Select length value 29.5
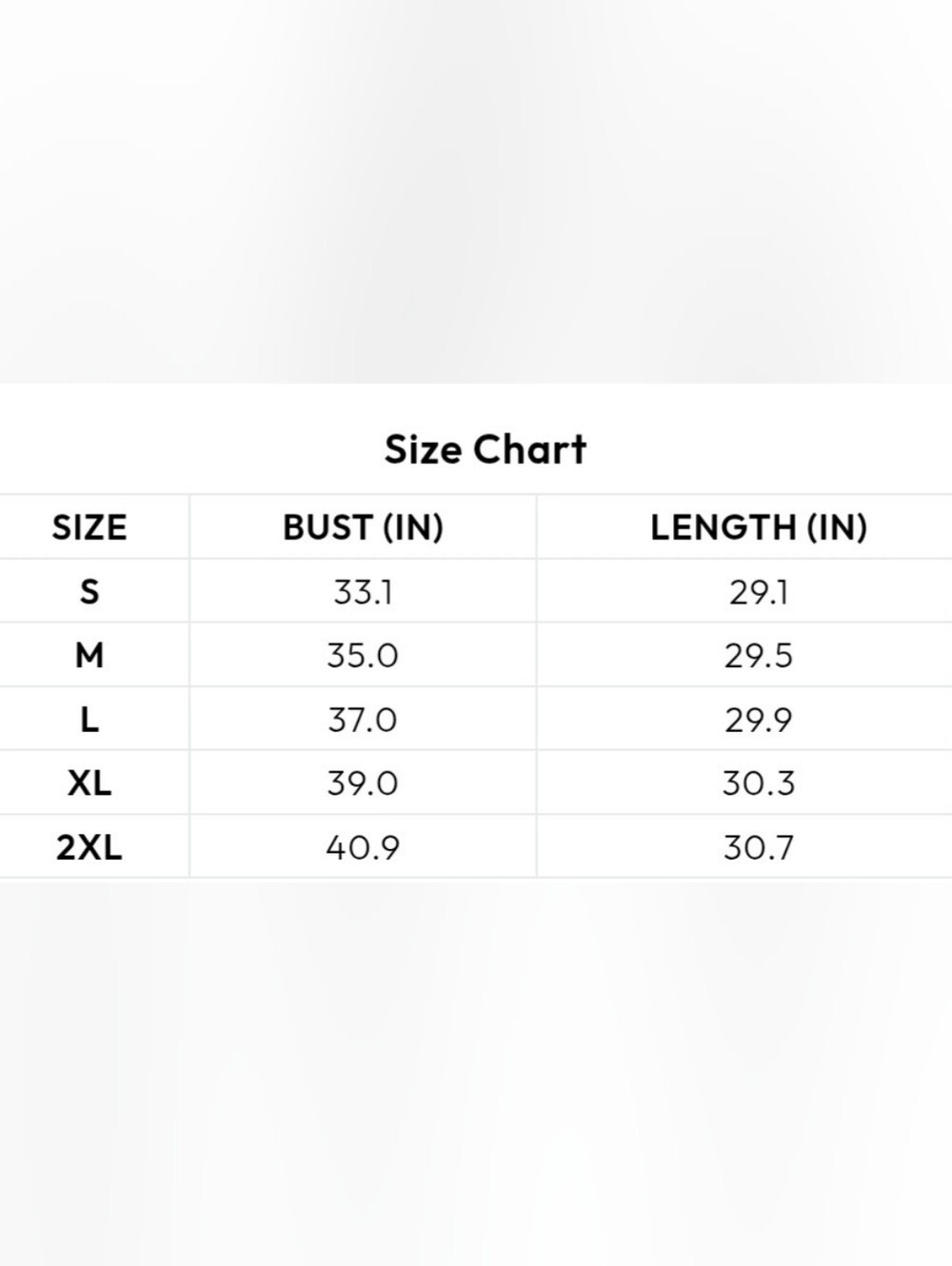The width and height of the screenshot is (952, 1266). 759,656
